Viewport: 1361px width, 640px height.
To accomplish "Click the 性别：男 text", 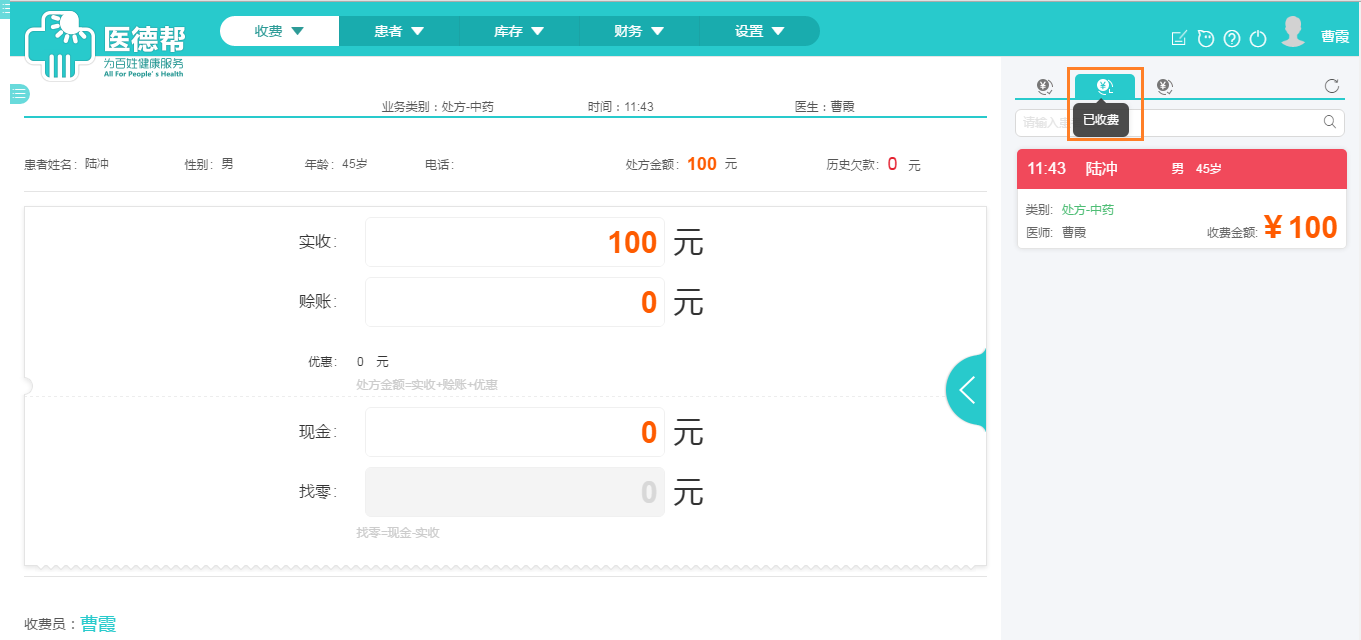I will [x=209, y=164].
